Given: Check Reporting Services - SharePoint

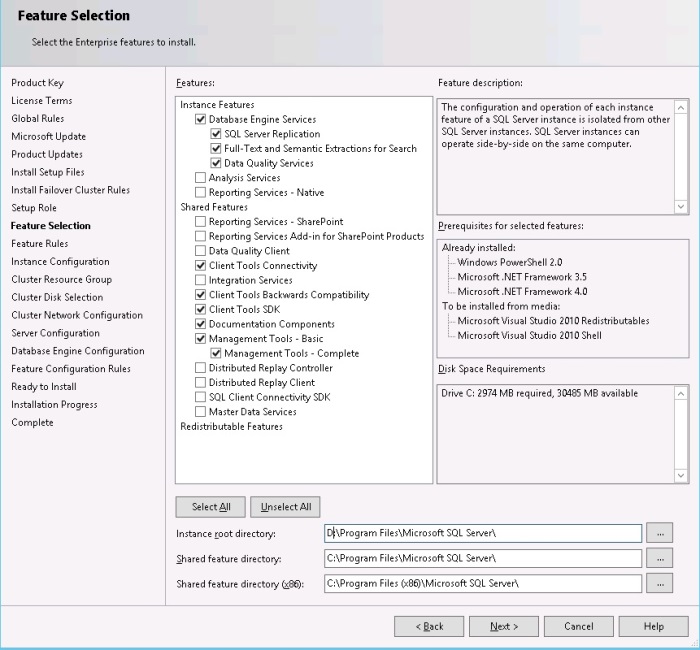Looking at the screenshot, I should coord(200,221).
